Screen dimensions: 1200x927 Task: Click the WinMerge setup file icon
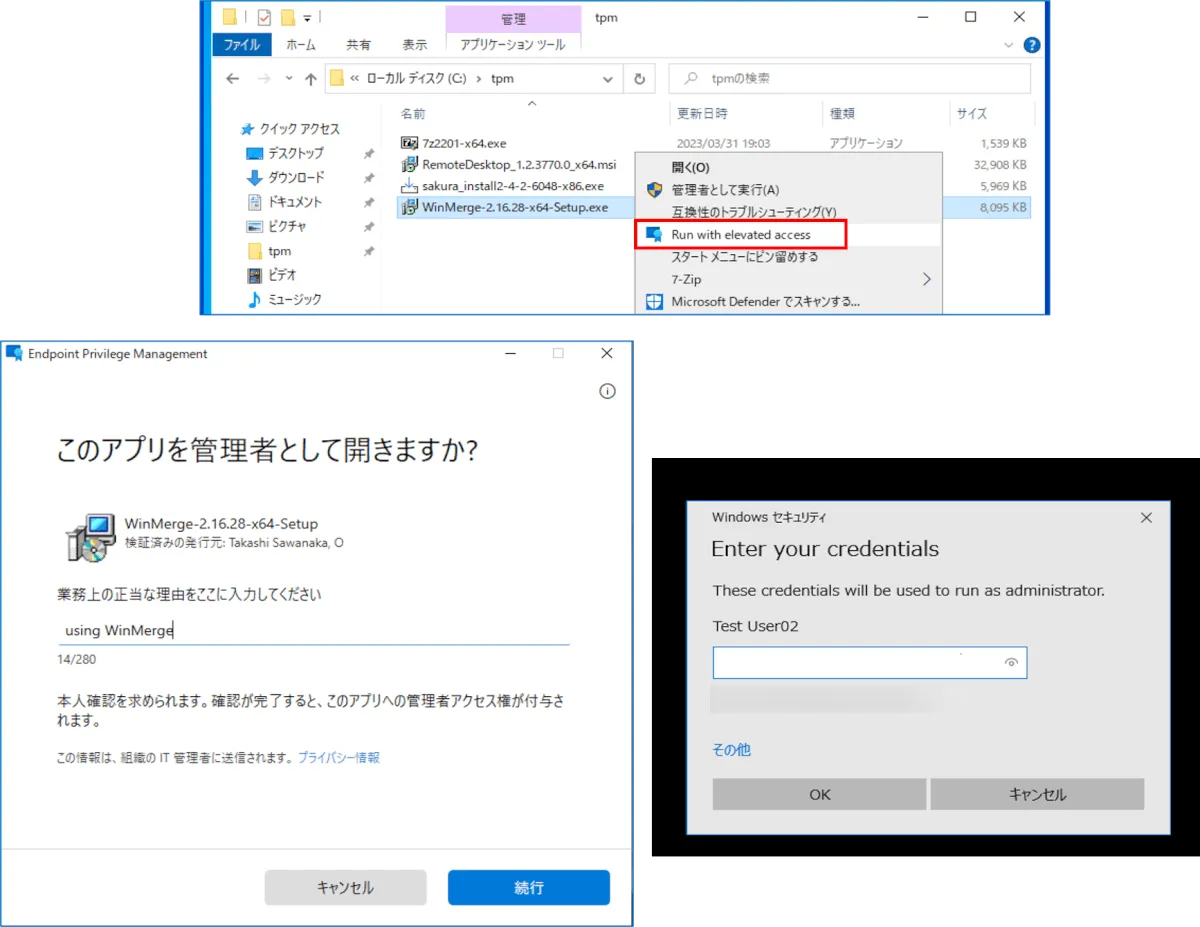pos(409,208)
